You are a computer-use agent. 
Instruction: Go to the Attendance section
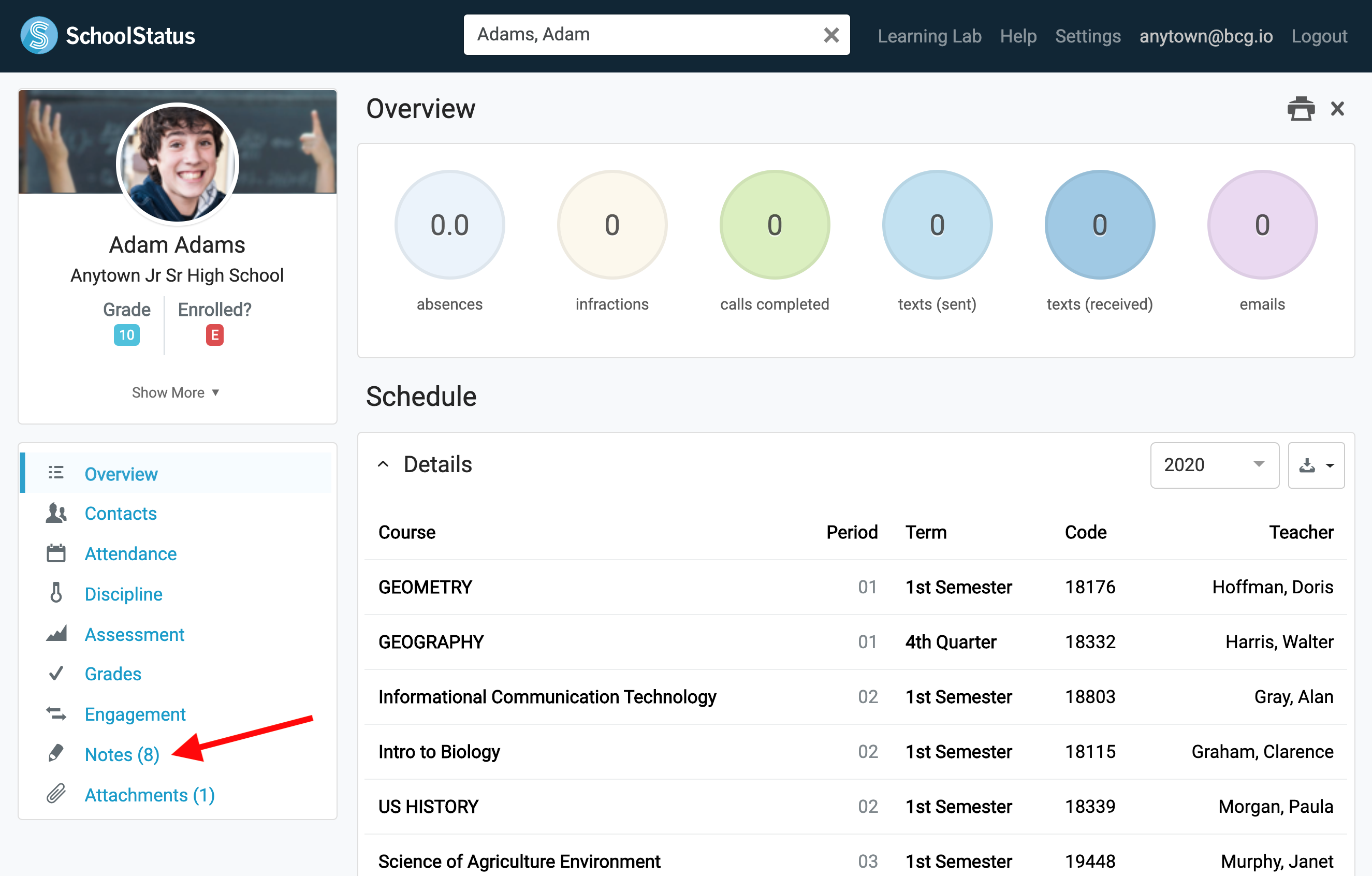130,553
